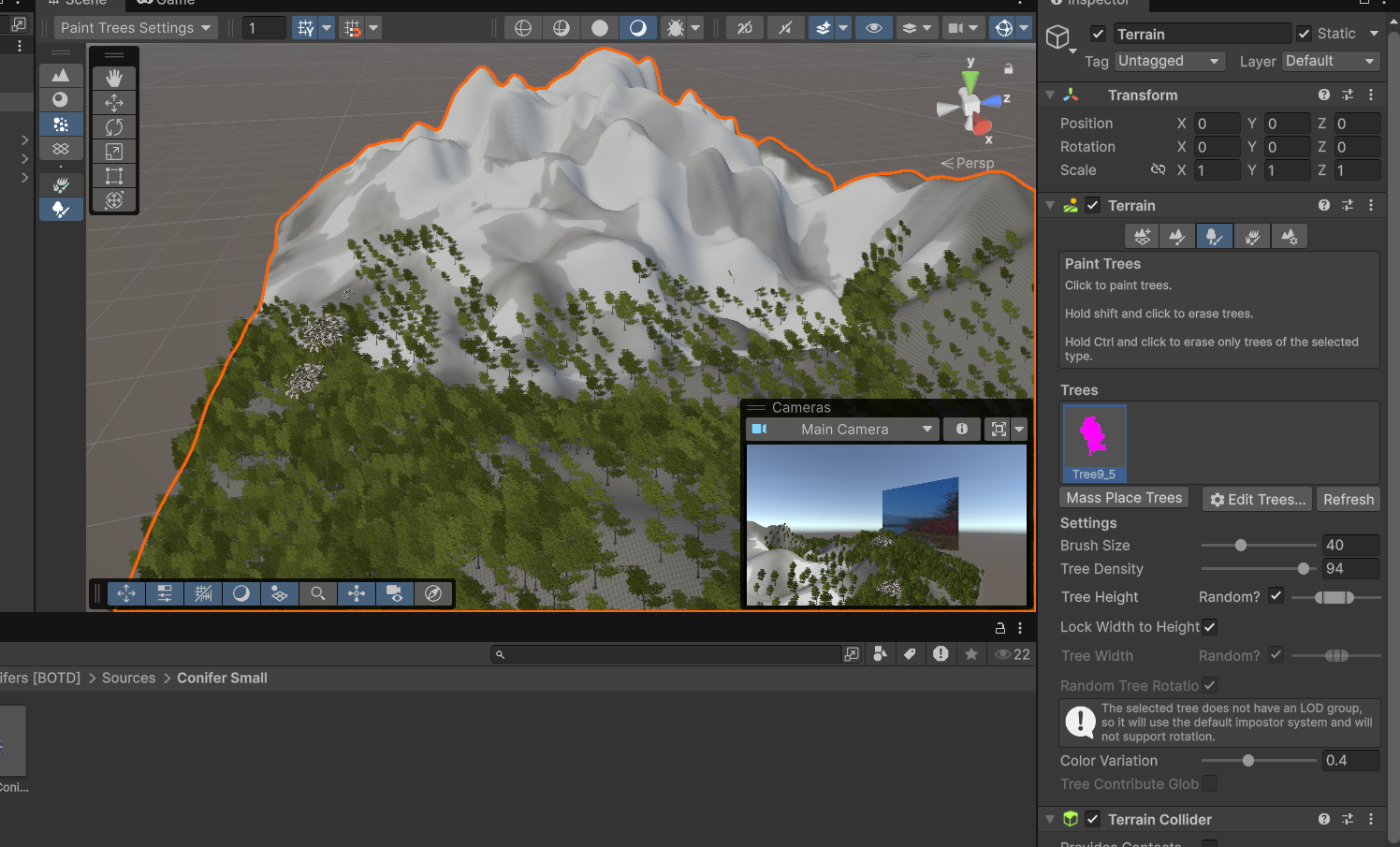
Task: Toggle scene visibility eye icon in toolbar
Action: 873,28
